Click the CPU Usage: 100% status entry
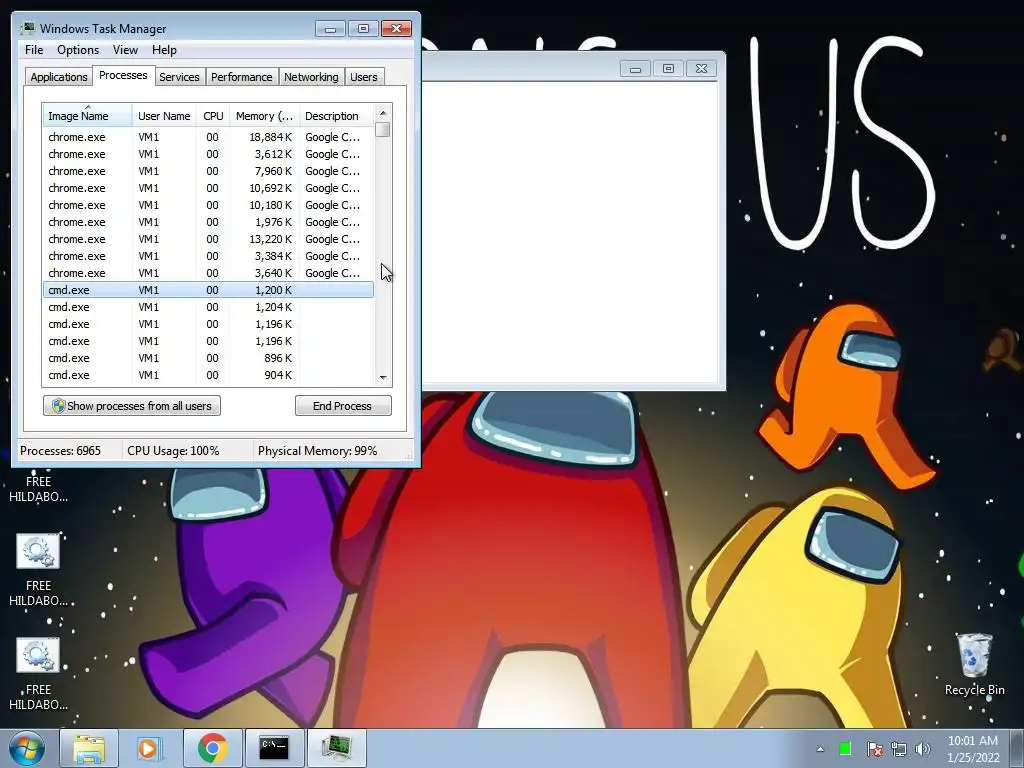 [173, 451]
